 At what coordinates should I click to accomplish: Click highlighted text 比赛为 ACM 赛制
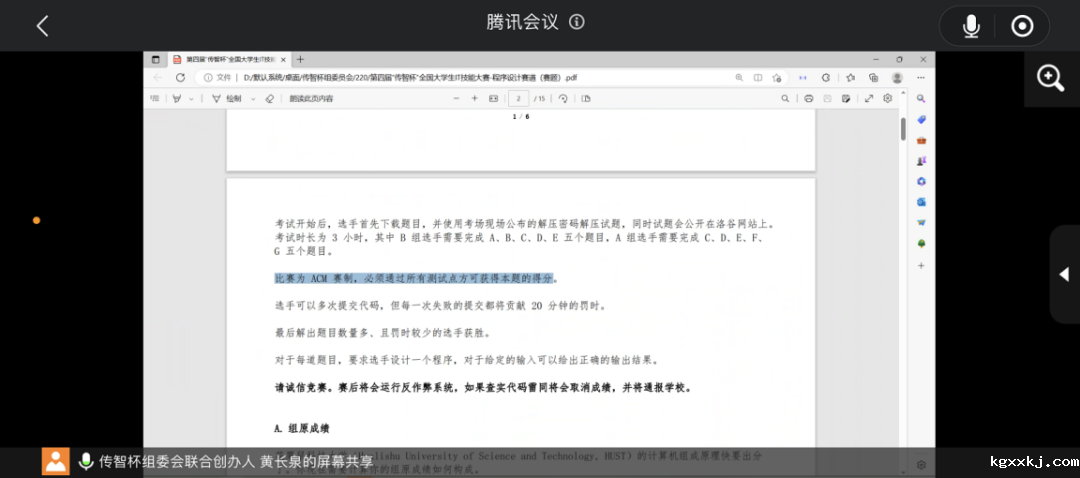point(314,278)
